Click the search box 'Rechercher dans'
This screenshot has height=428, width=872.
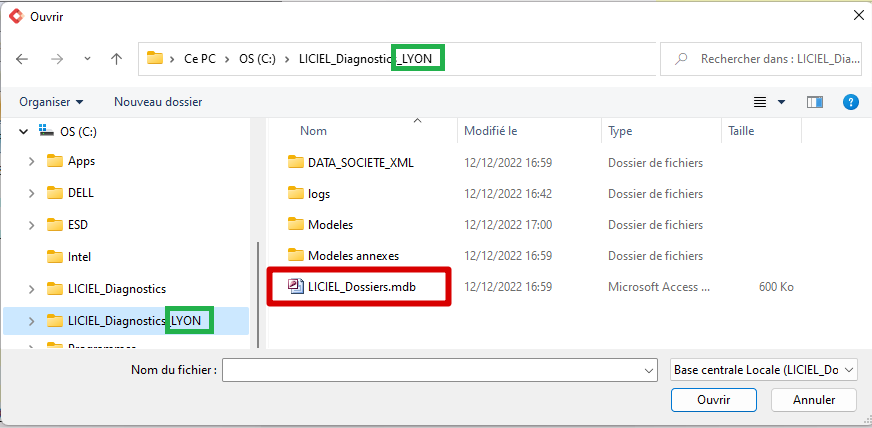[x=760, y=58]
